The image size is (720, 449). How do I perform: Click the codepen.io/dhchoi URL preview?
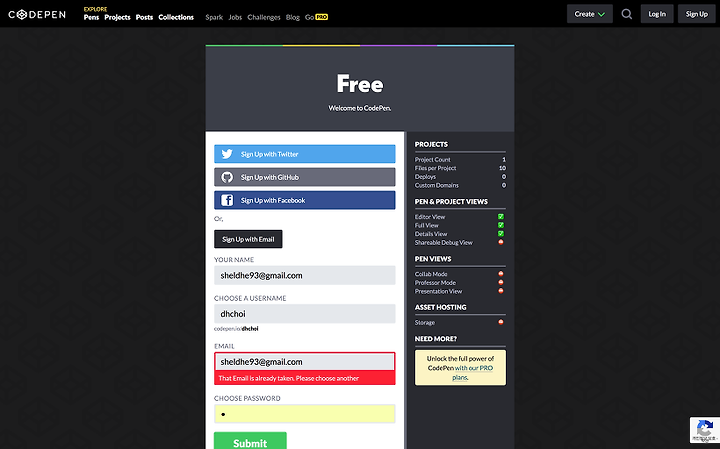click(236, 329)
